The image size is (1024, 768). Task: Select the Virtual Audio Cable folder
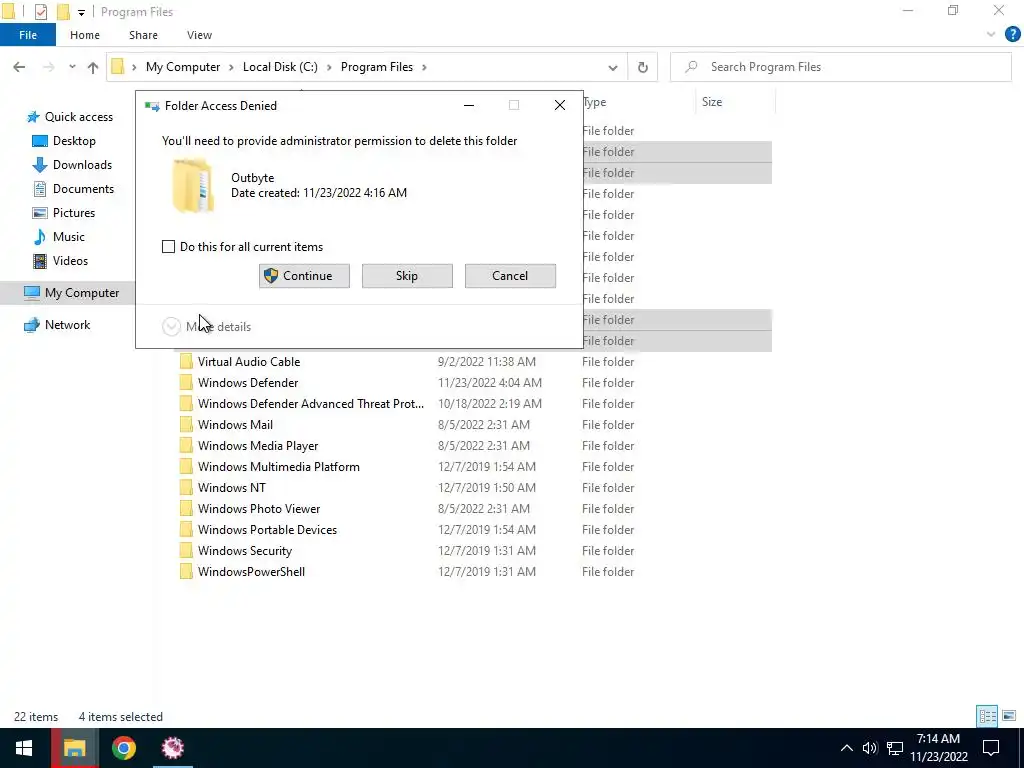point(249,362)
